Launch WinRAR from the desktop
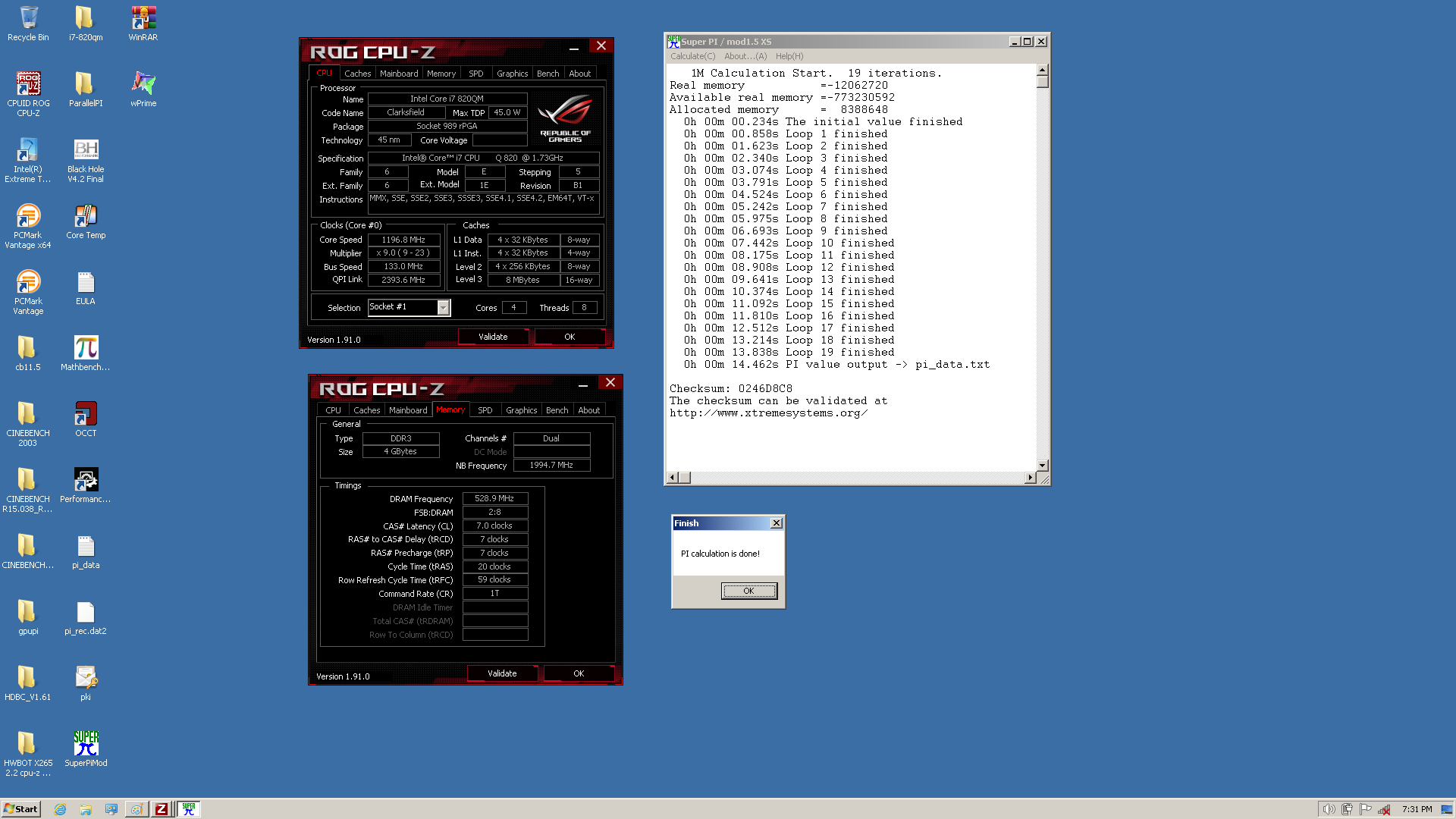The width and height of the screenshot is (1456, 819). (143, 23)
